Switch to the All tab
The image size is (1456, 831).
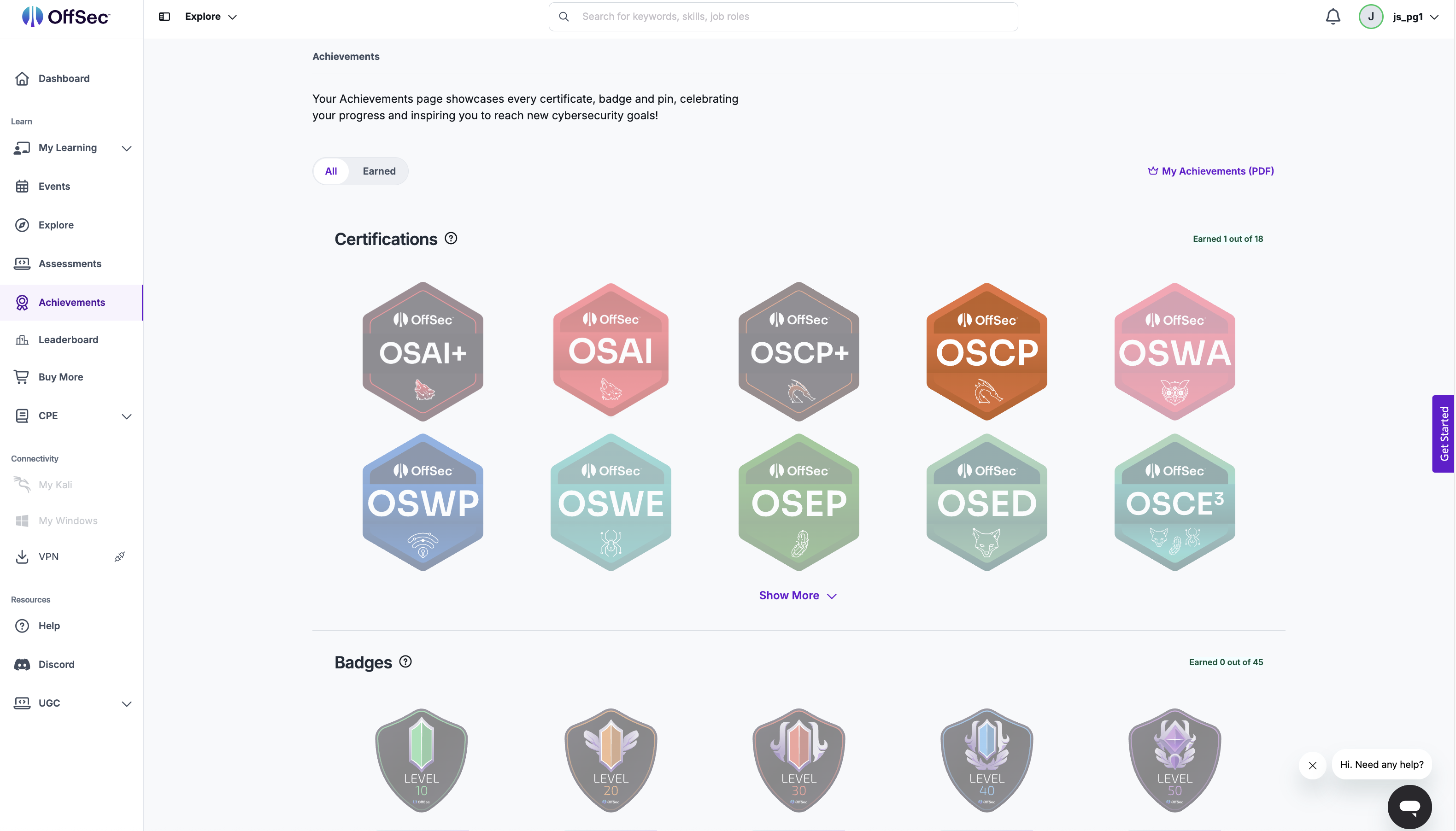click(x=331, y=171)
